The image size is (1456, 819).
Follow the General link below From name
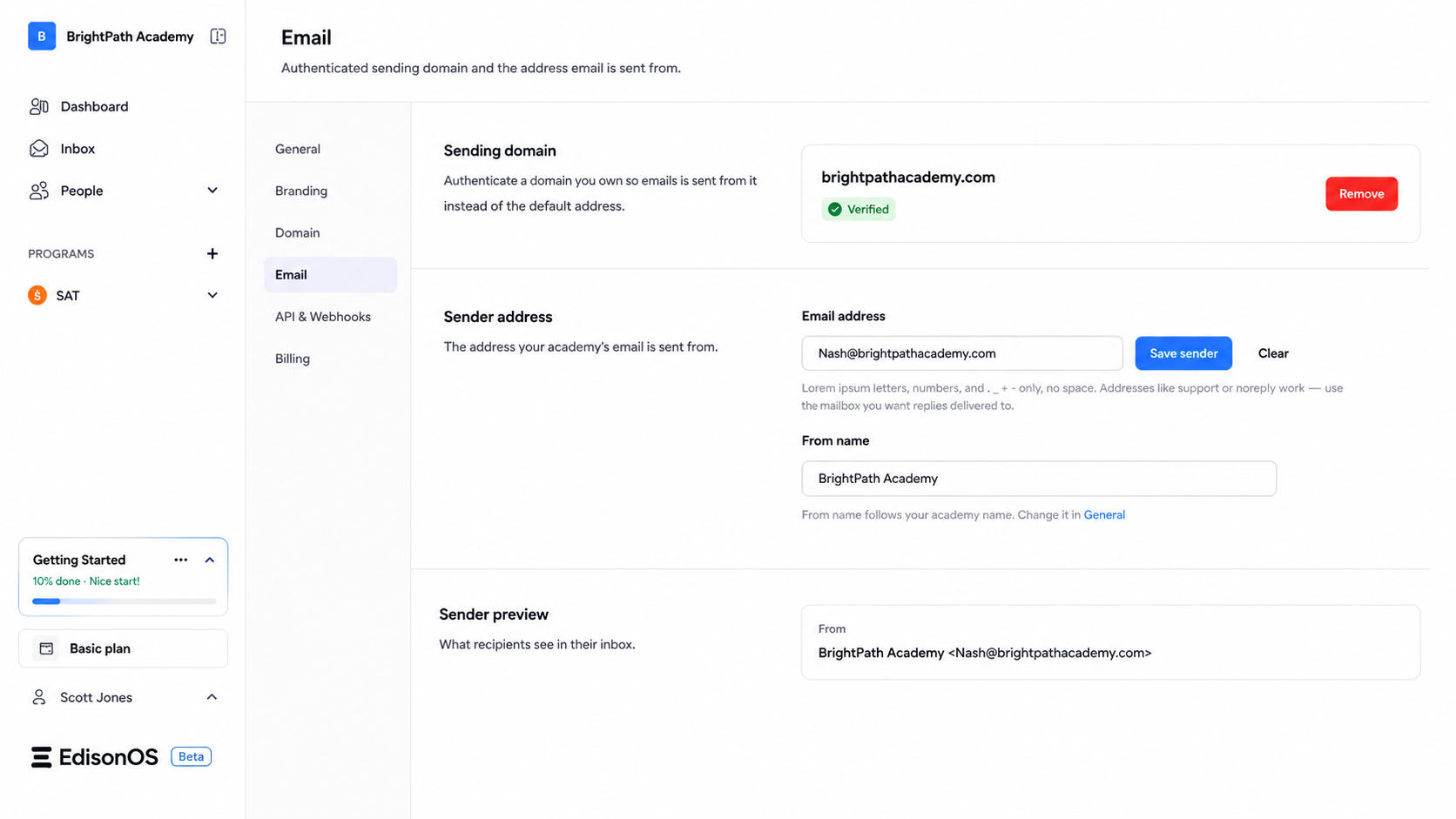[x=1104, y=514]
